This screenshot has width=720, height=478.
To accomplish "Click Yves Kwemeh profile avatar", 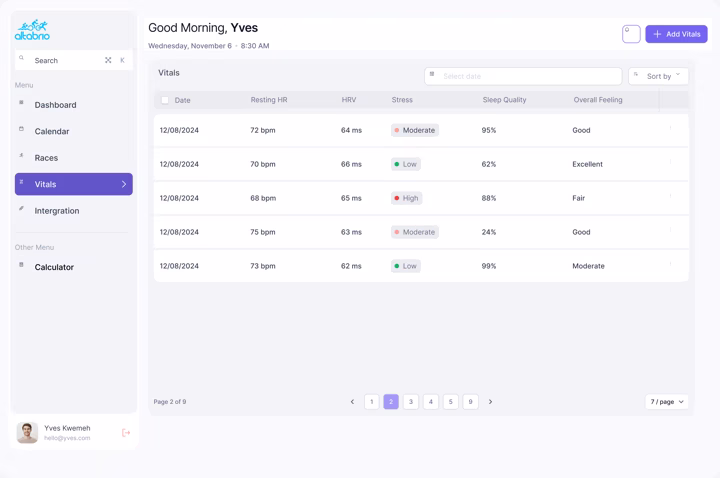I will point(27,433).
